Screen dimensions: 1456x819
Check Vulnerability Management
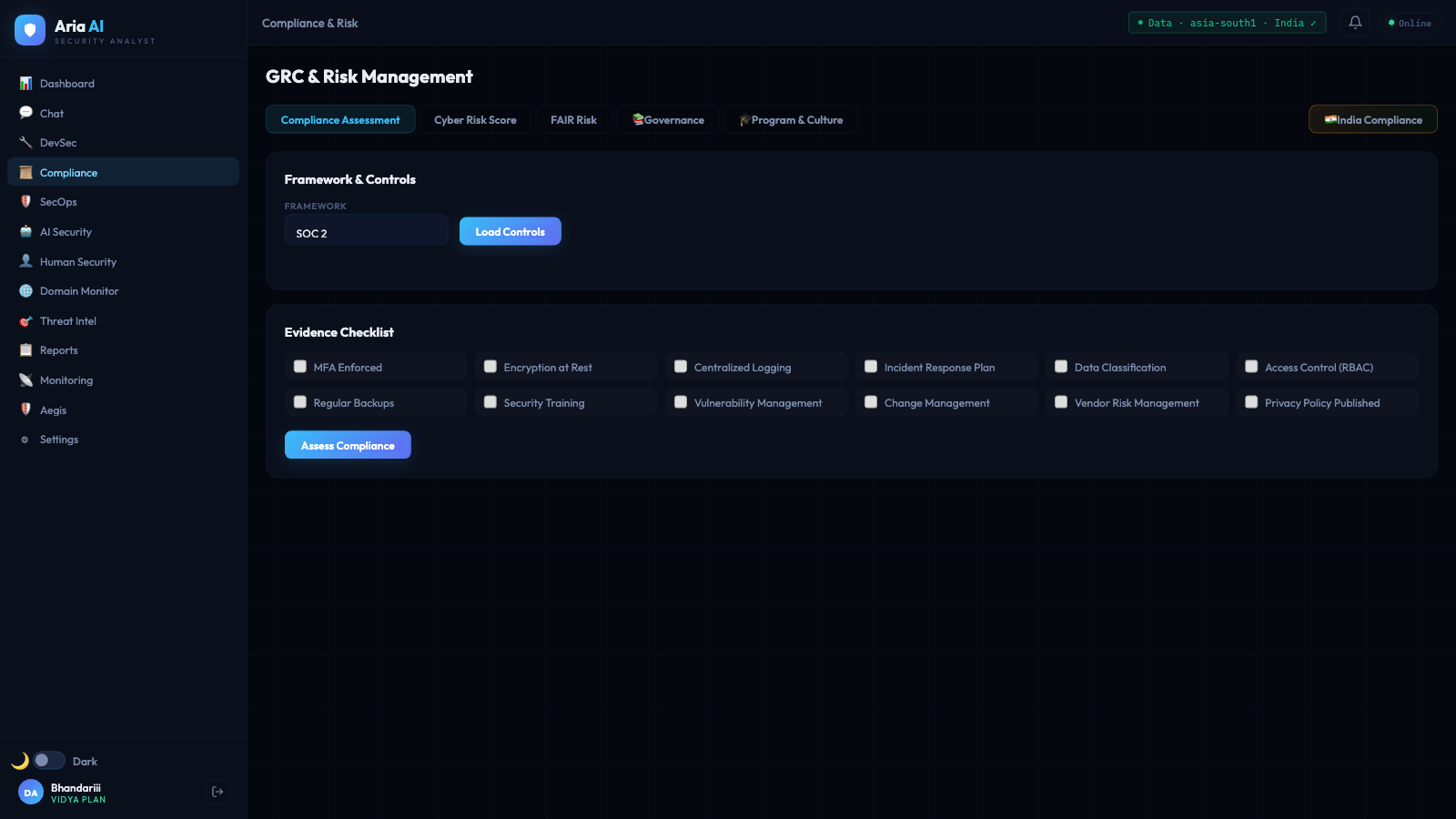tap(681, 402)
